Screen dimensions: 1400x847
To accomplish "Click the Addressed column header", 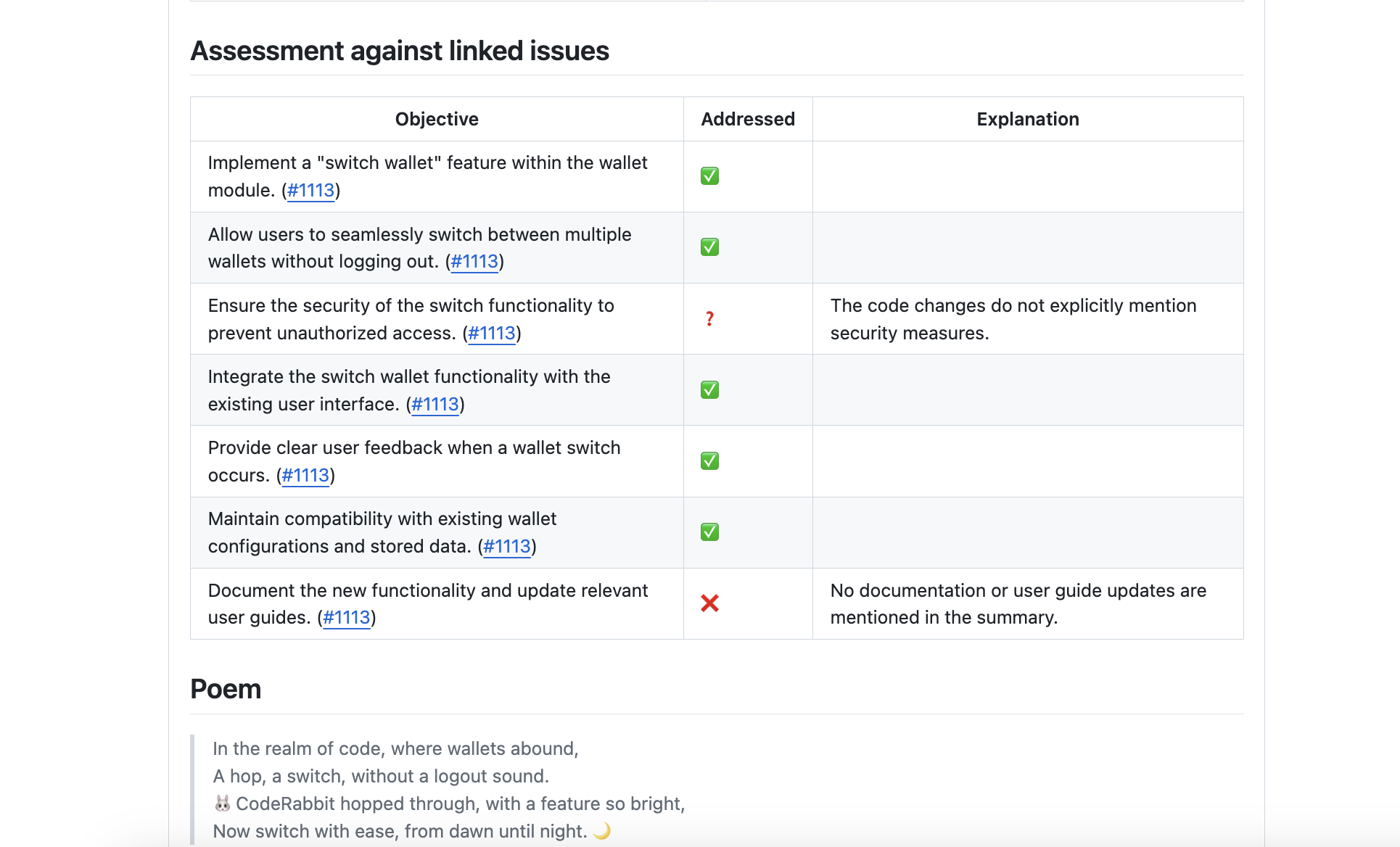I will pyautogui.click(x=748, y=119).
